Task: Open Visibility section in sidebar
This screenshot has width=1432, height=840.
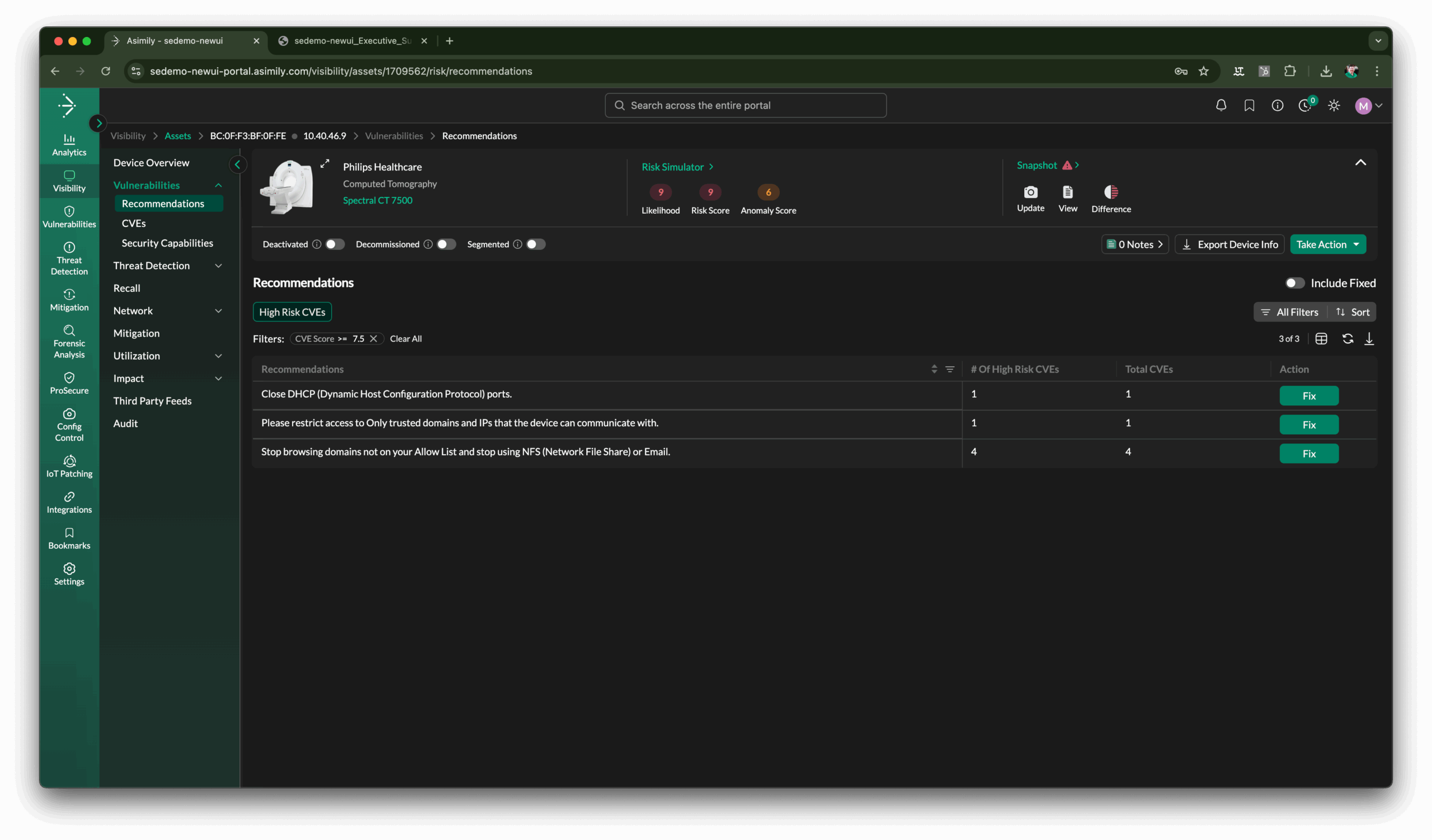Action: click(x=69, y=181)
